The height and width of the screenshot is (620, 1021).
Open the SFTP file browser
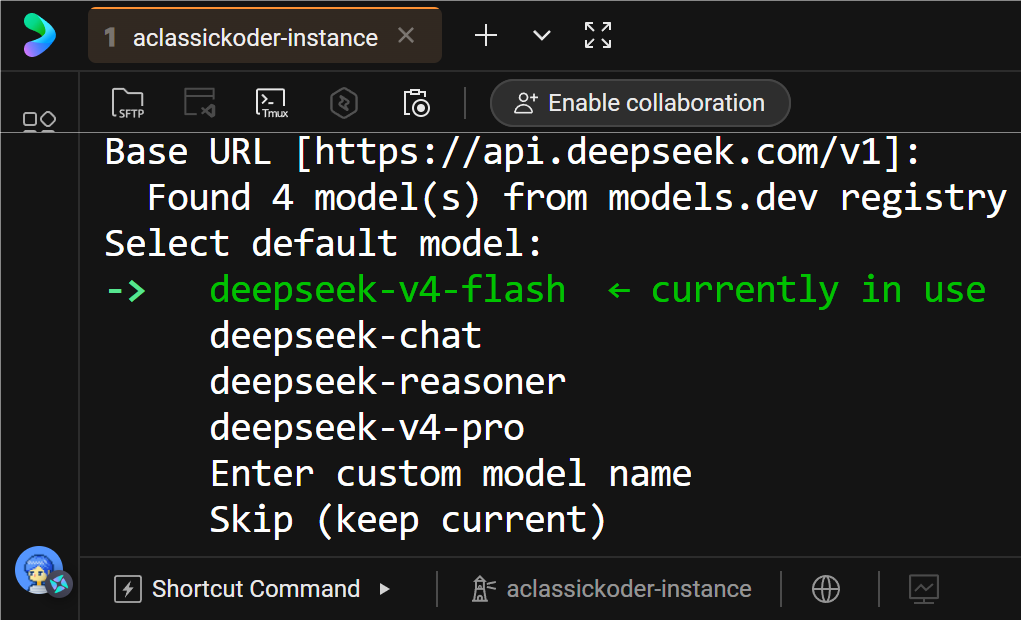128,103
